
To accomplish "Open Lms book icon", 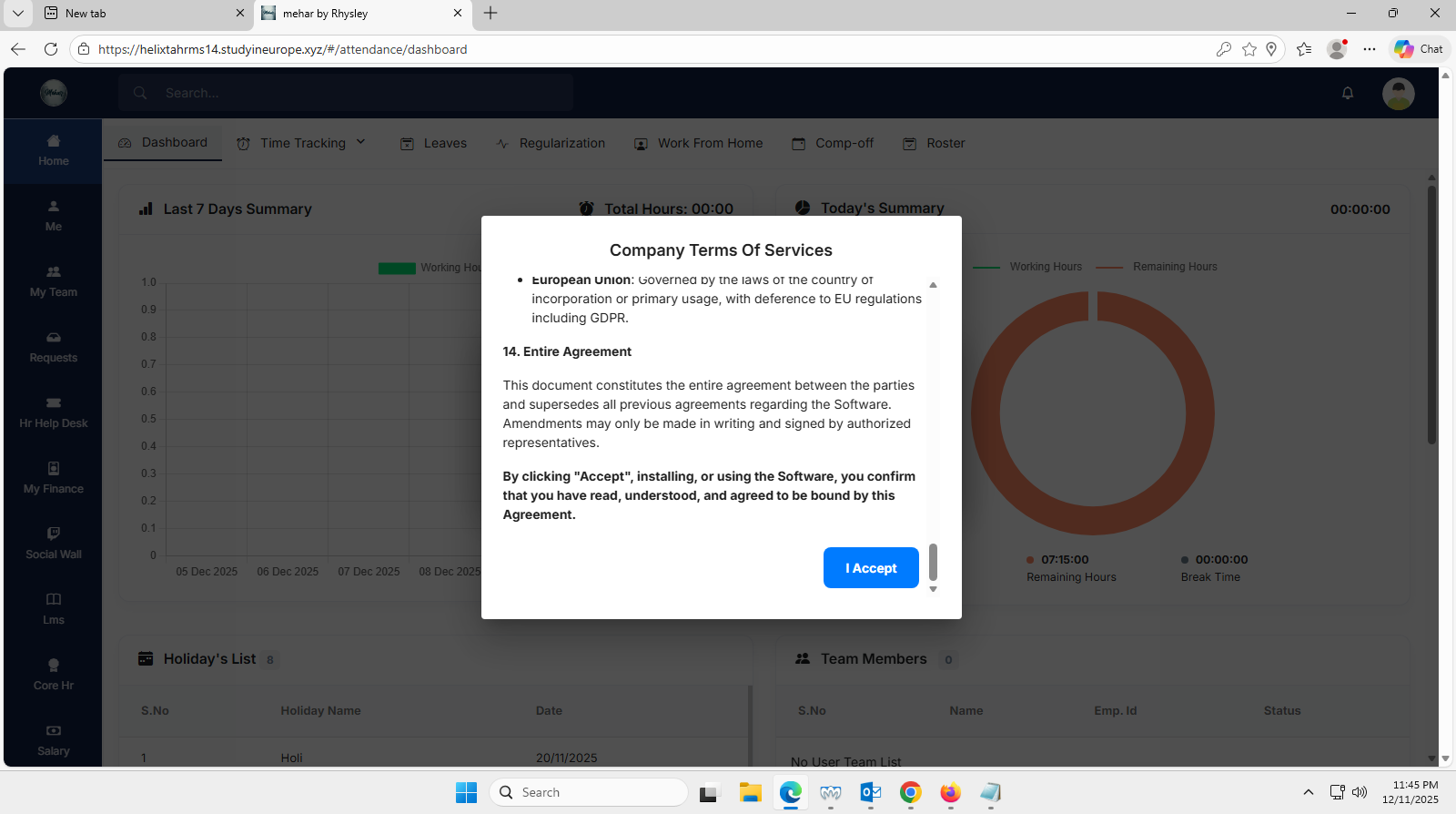I will click(x=54, y=600).
